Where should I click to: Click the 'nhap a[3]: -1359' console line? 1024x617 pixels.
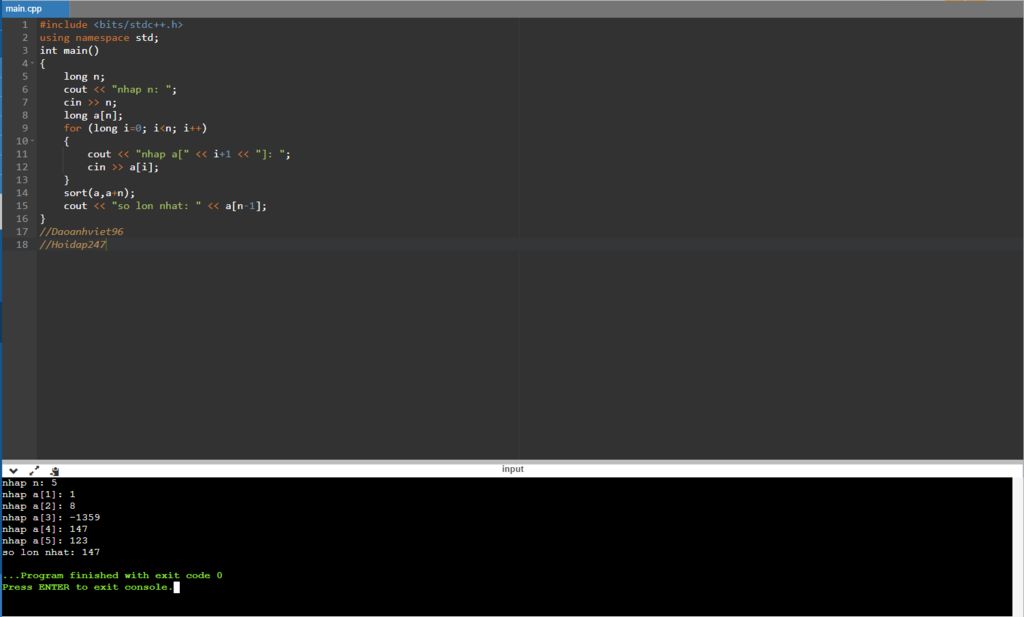(x=51, y=518)
